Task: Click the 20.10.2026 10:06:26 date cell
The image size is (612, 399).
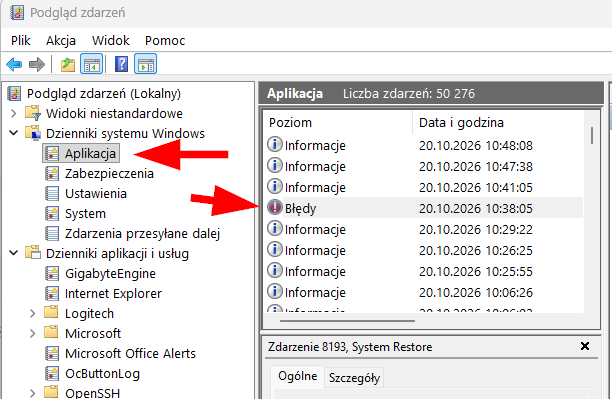Action: click(x=476, y=292)
